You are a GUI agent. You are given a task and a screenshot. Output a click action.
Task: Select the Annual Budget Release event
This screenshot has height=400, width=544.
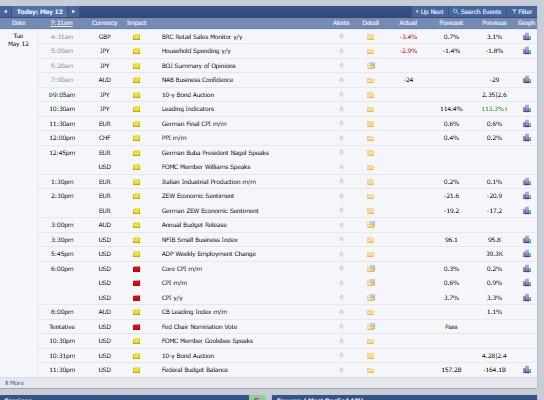[x=194, y=225]
